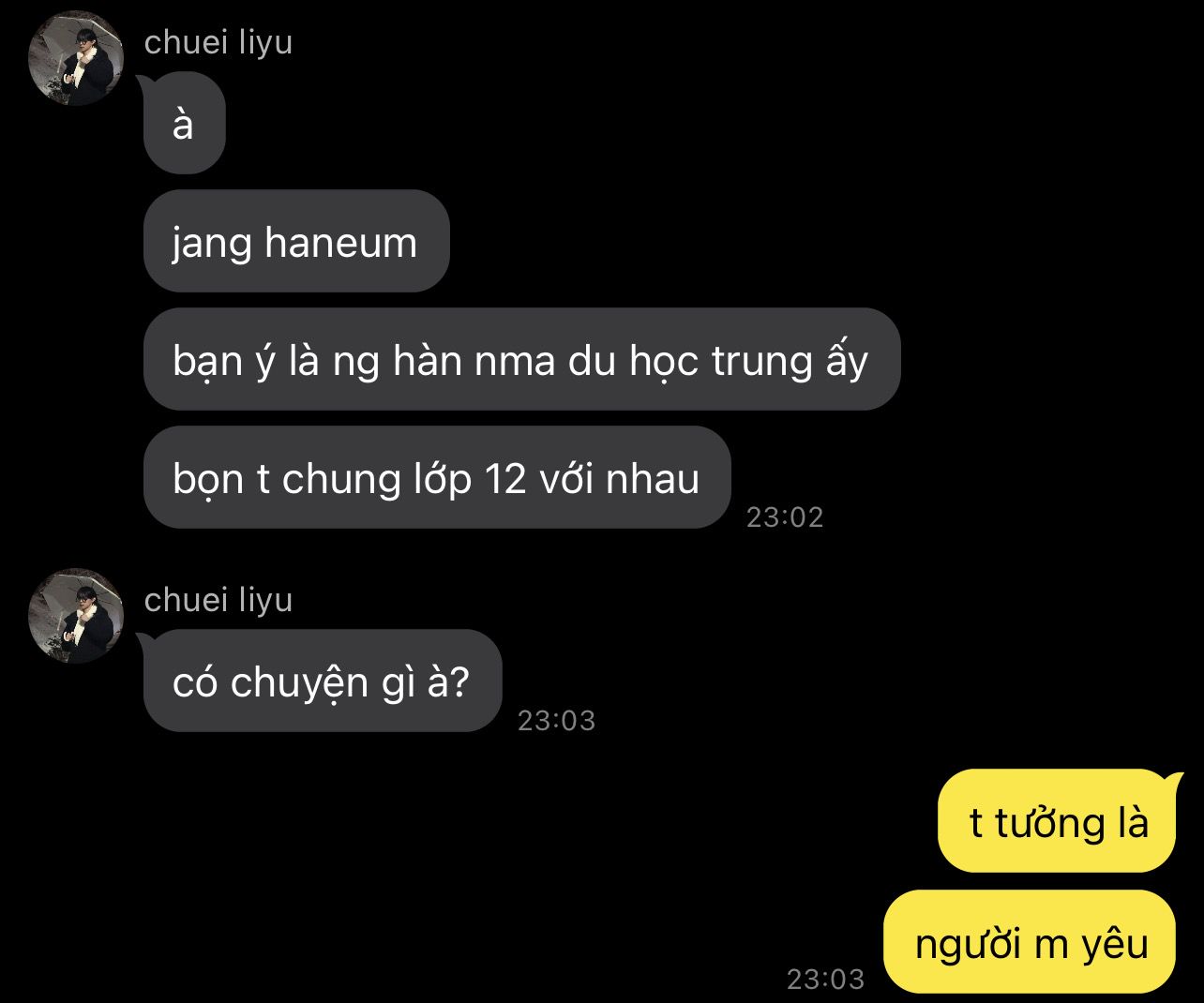The image size is (1204, 1003).
Task: Click the word "yêu" in yellow bubble
Action: pos(1115,944)
